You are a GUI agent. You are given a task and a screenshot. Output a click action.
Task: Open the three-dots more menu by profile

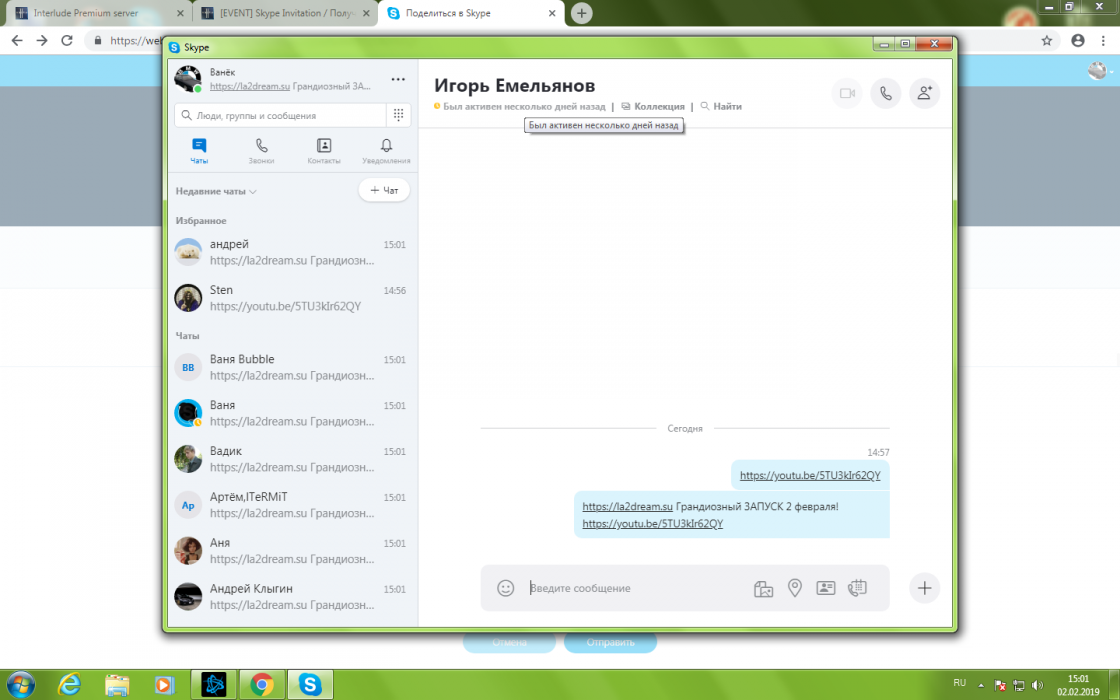(x=398, y=79)
